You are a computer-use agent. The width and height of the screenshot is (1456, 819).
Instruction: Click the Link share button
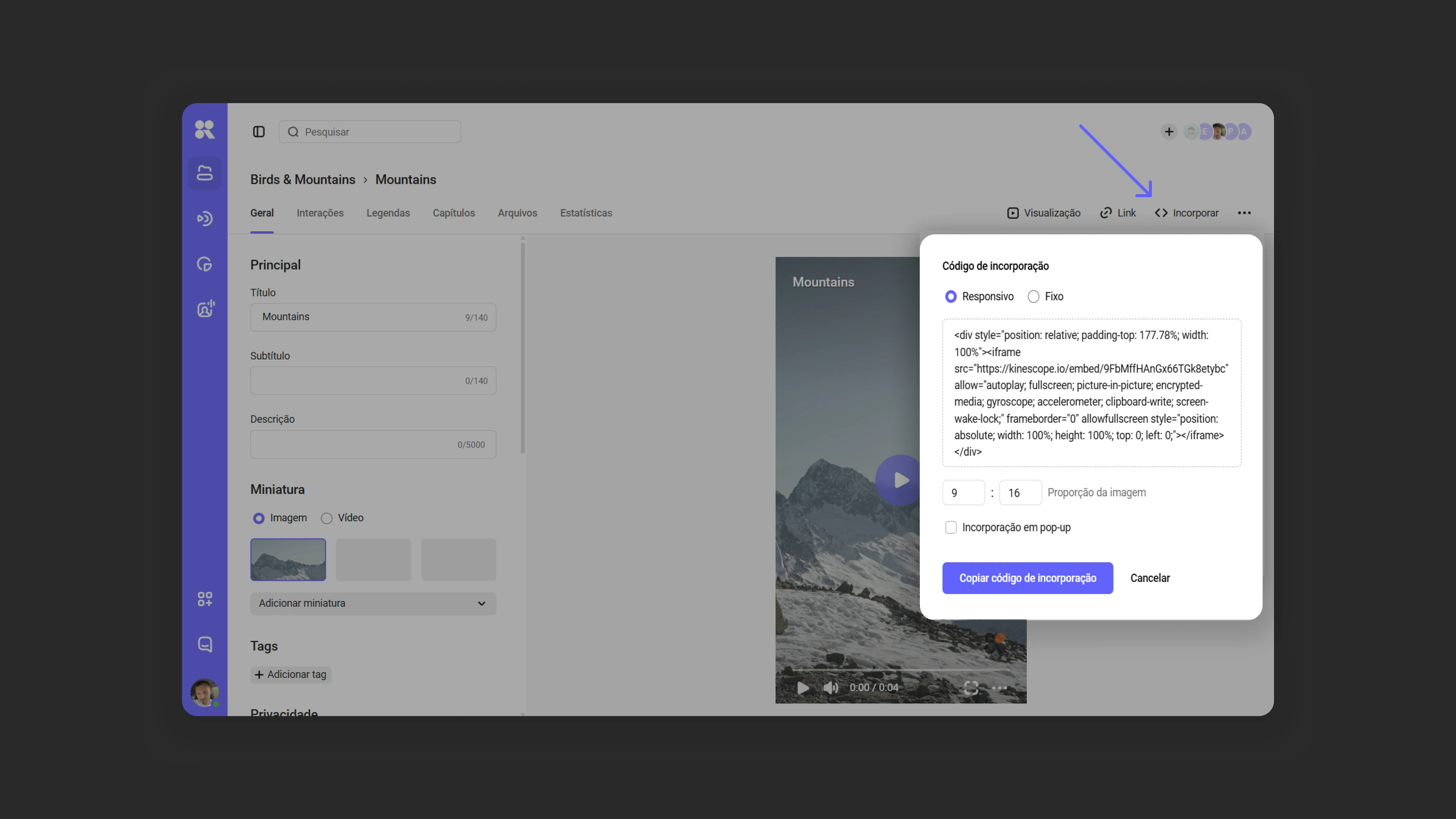coord(1117,213)
